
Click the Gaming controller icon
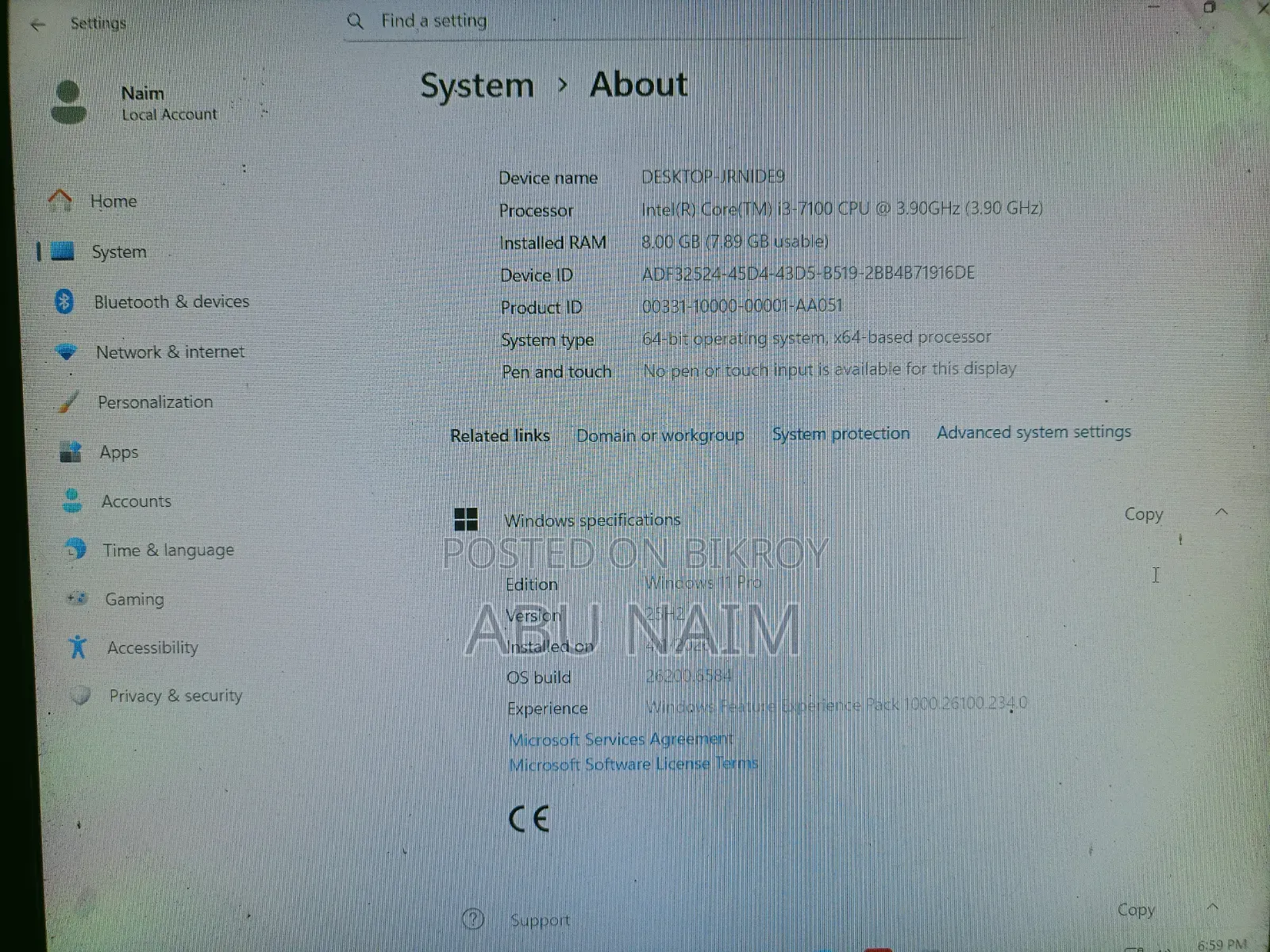pyautogui.click(x=77, y=598)
